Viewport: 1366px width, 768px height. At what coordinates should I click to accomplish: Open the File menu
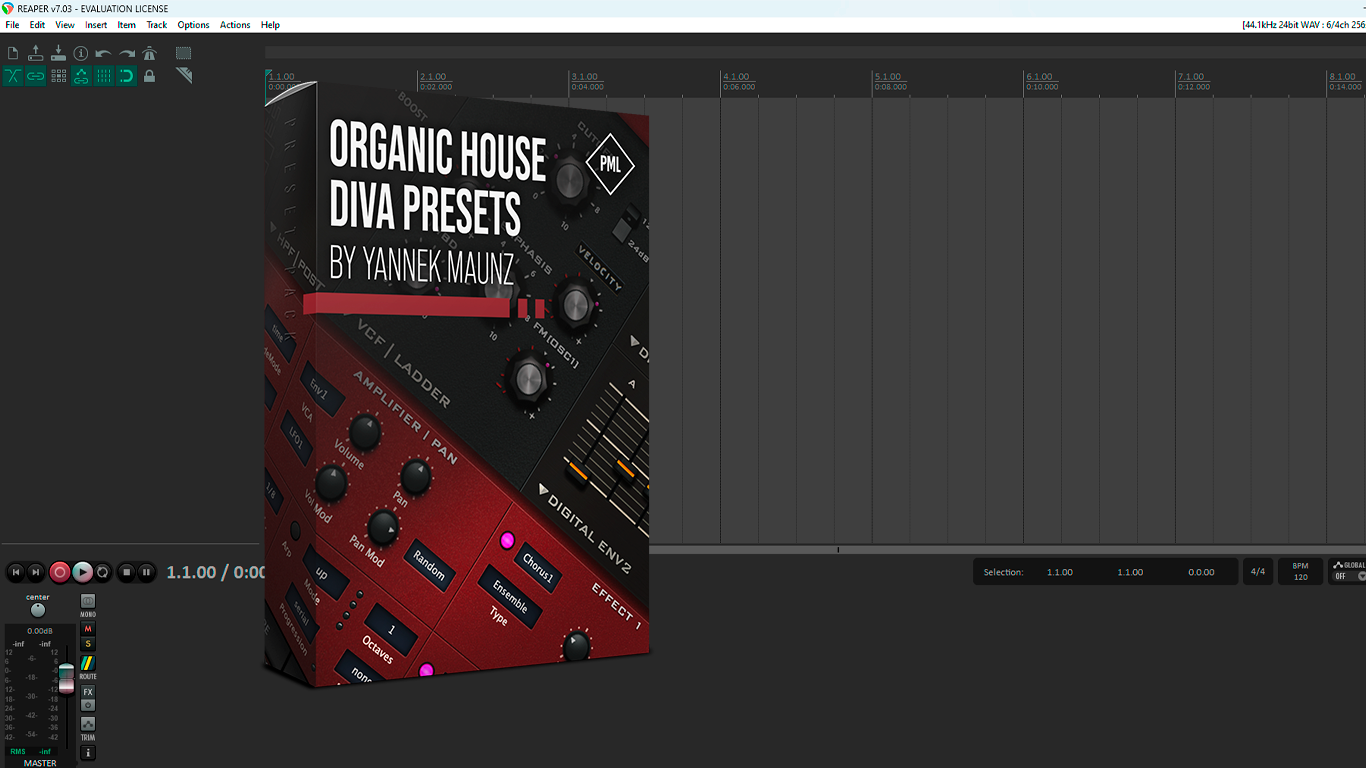[12, 25]
